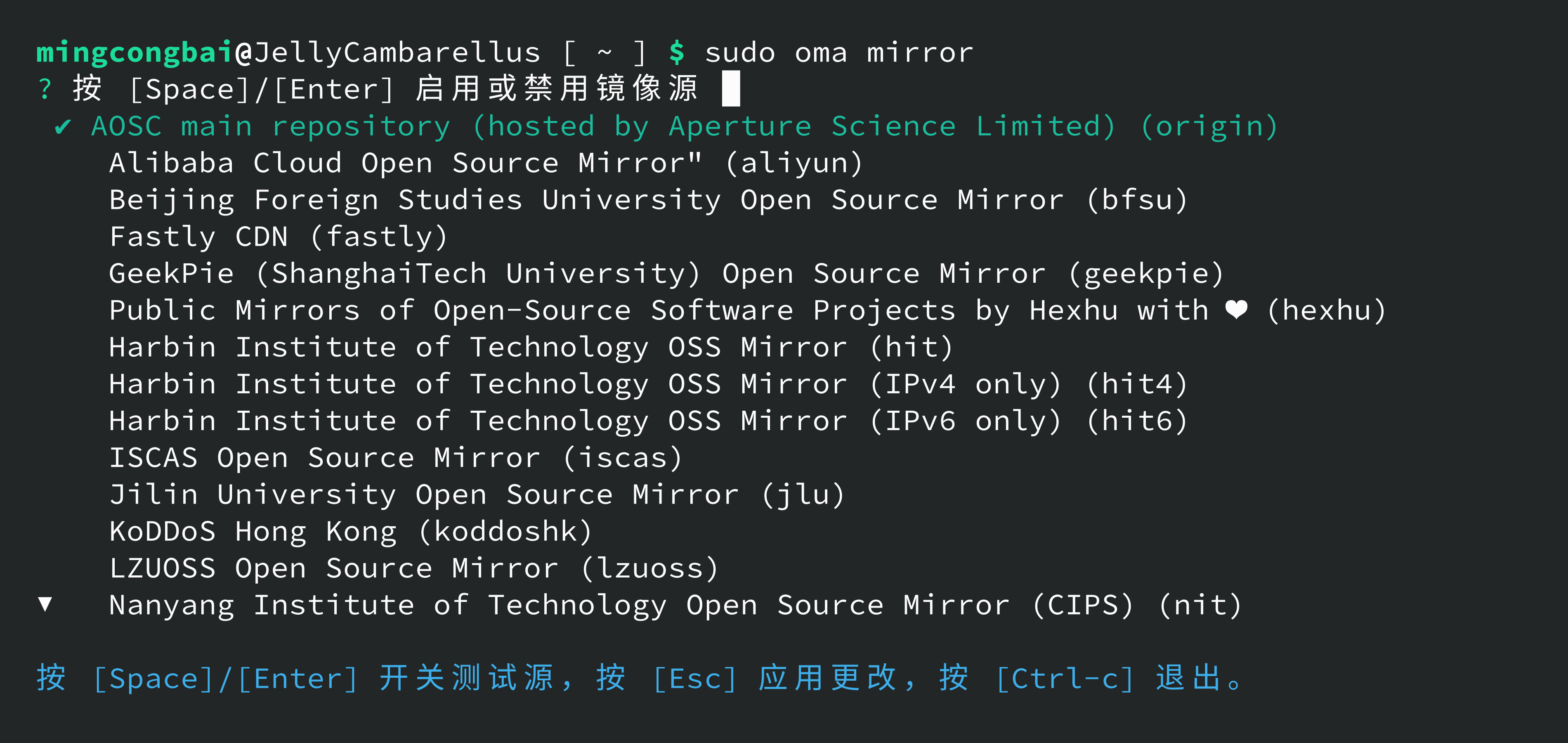This screenshot has width=1568, height=743.
Task: Pick the Harbin IPv6 only mirror (hit6)
Action: coord(648,421)
